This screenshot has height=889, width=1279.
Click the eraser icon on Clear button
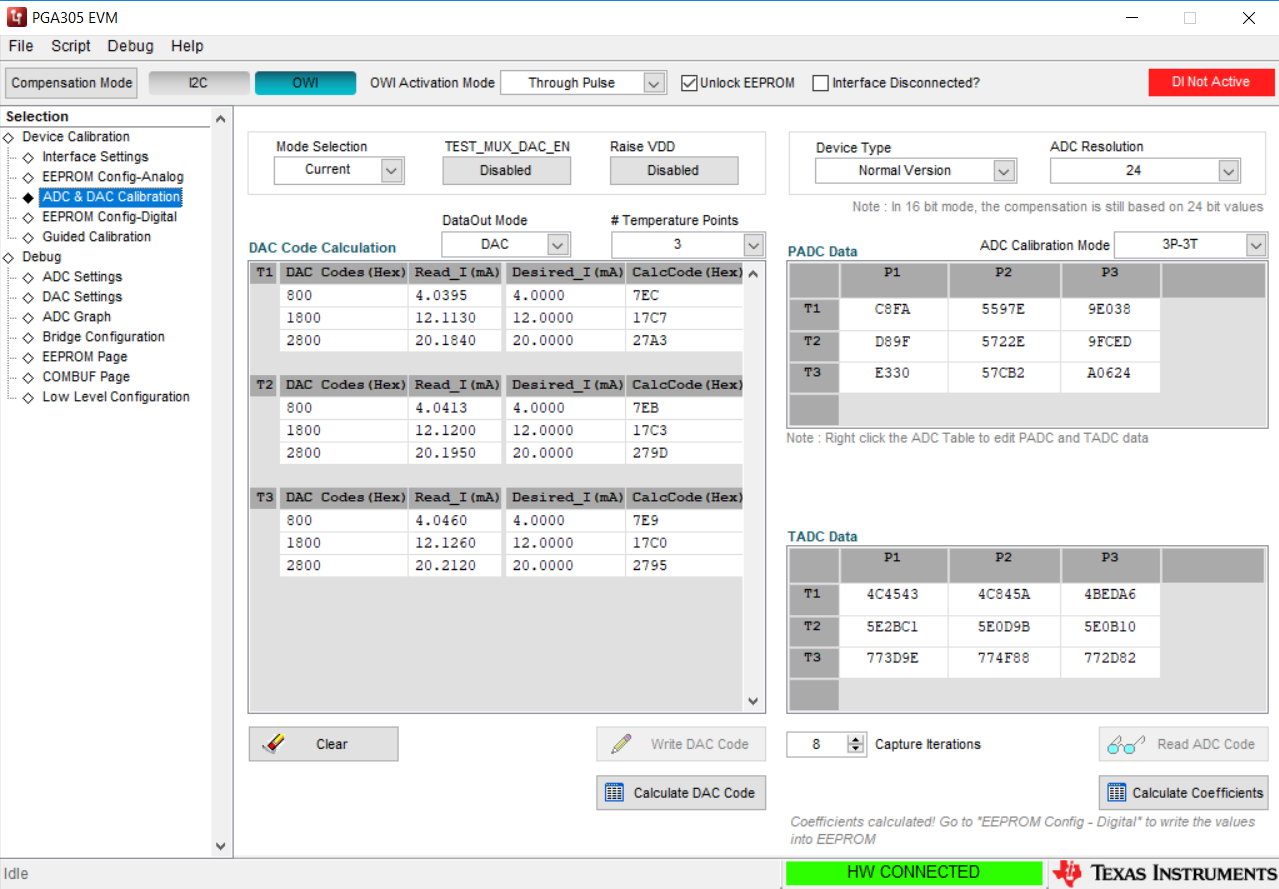point(274,744)
